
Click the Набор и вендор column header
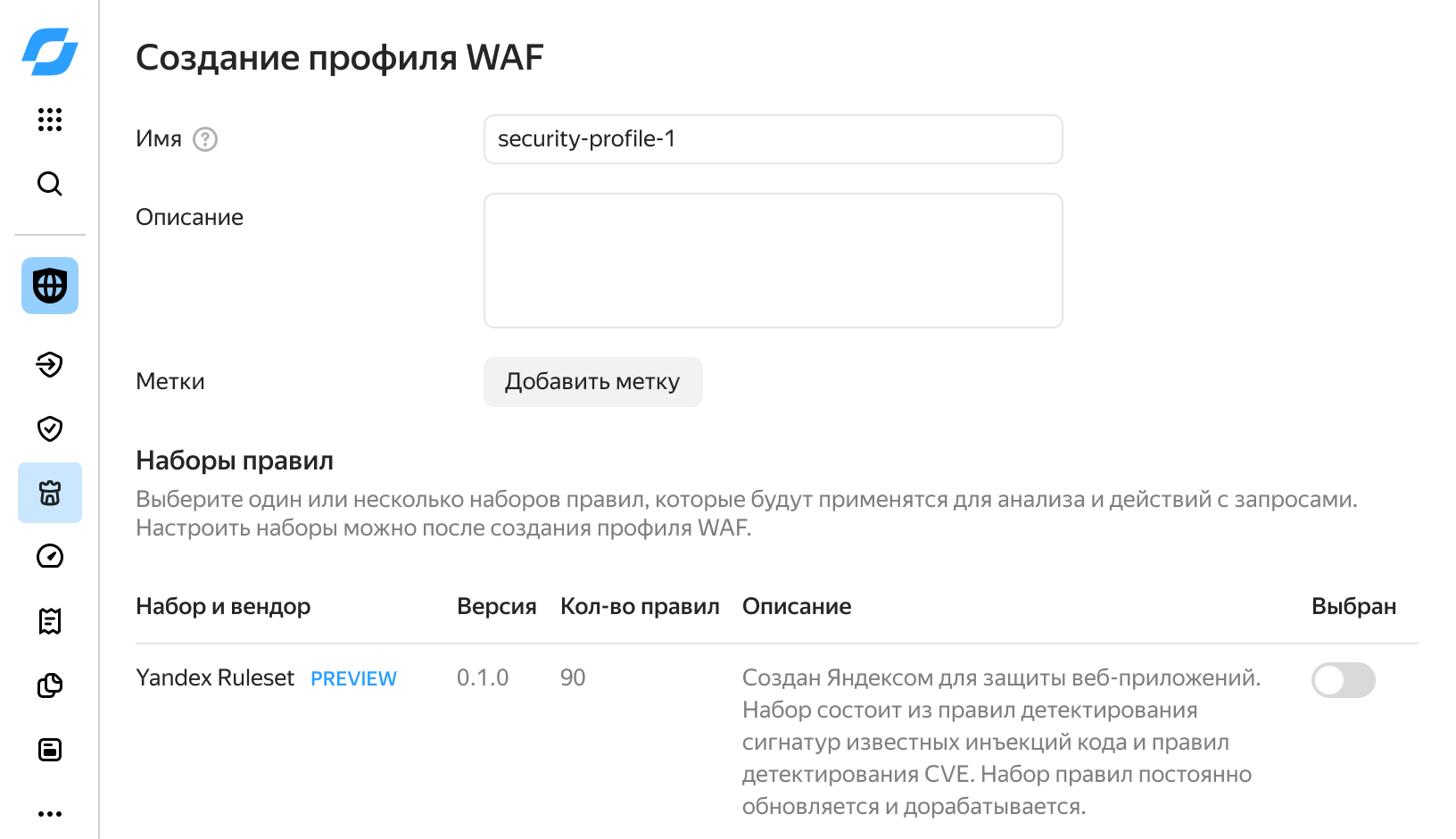pyautogui.click(x=223, y=607)
